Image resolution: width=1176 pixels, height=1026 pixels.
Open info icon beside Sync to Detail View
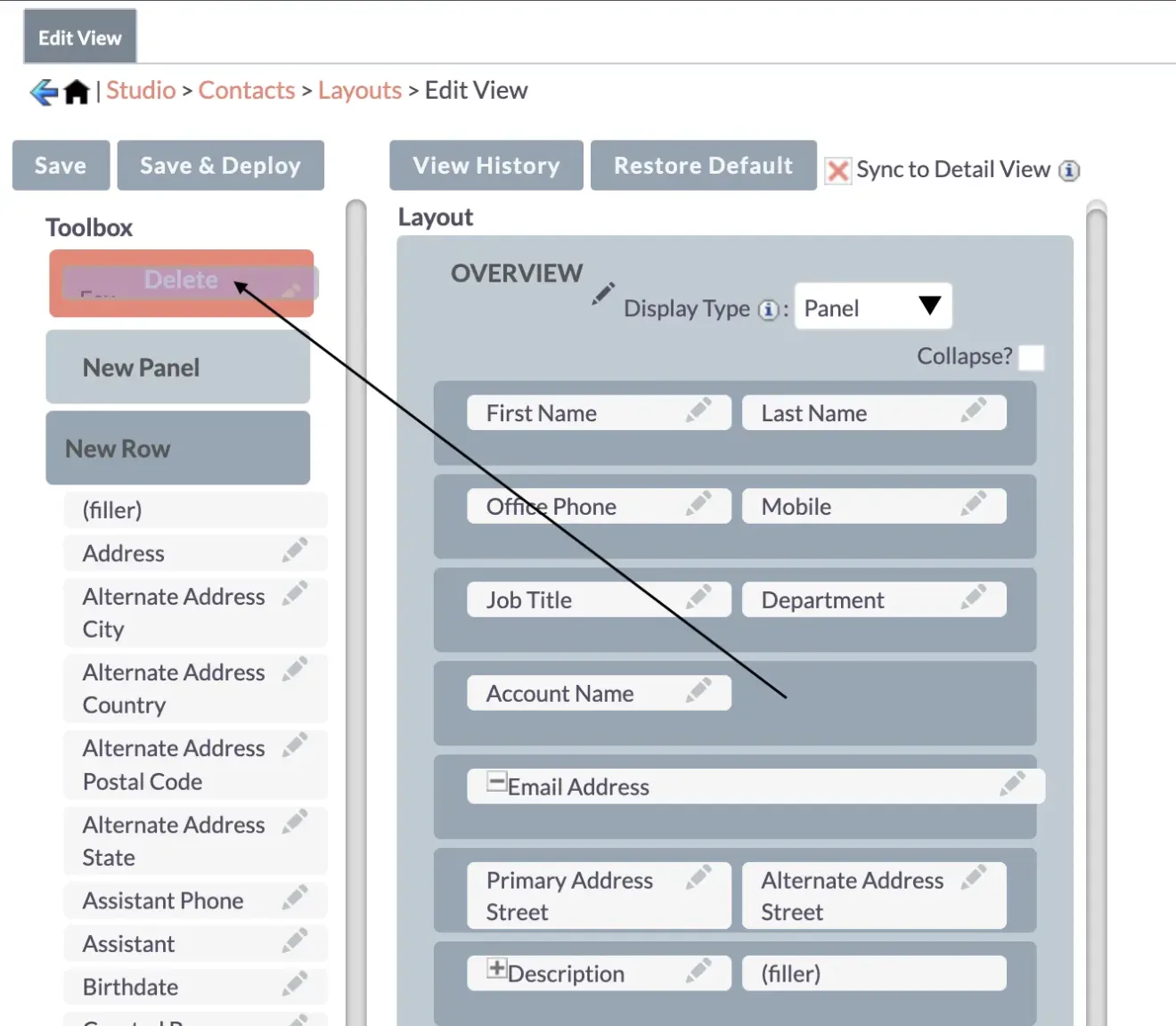1069,170
